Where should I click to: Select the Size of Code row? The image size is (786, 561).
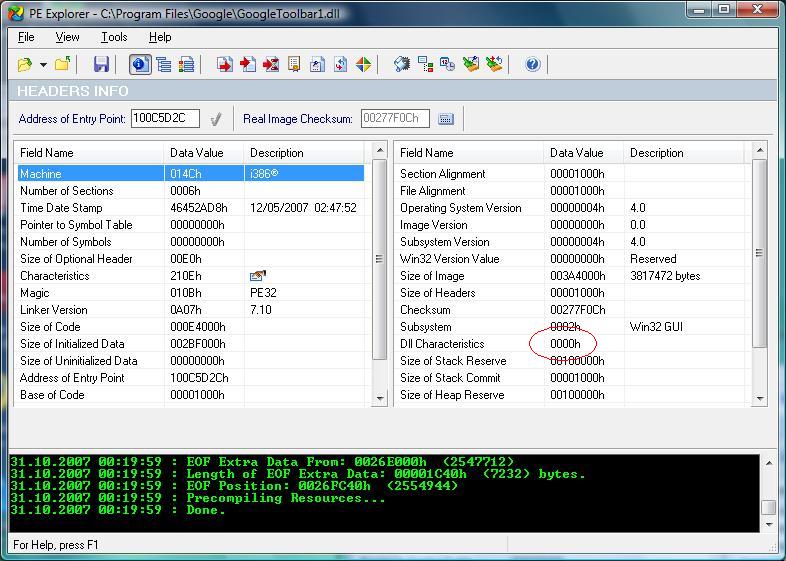[191, 327]
